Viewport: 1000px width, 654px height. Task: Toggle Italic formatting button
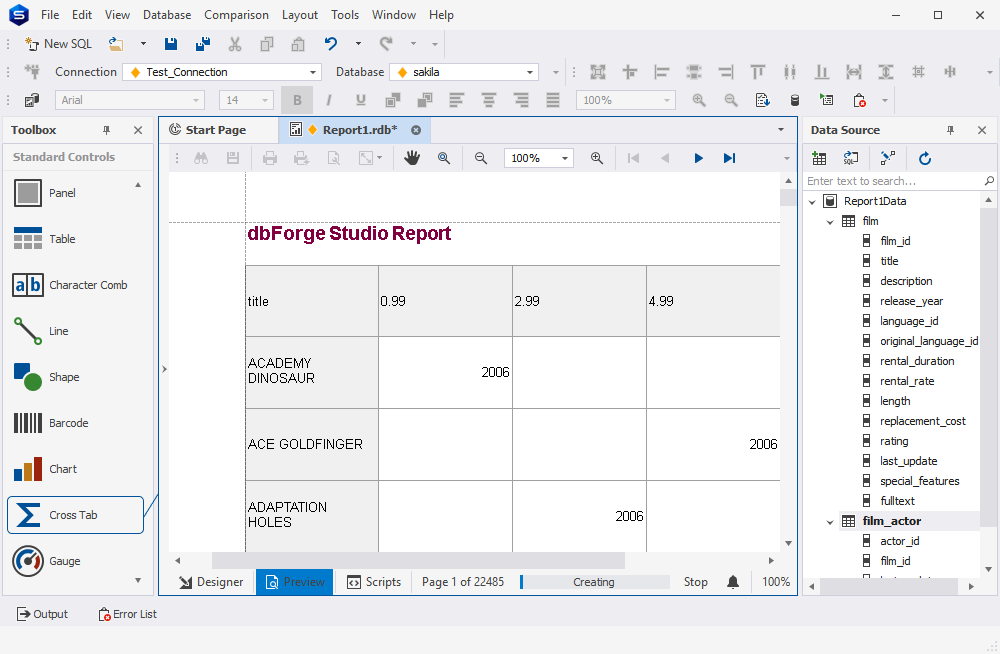pos(329,100)
